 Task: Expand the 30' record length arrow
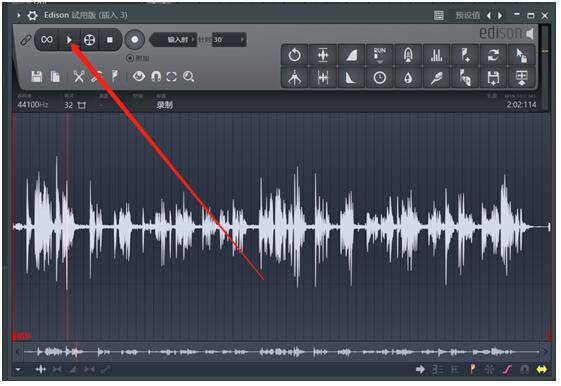(x=242, y=39)
